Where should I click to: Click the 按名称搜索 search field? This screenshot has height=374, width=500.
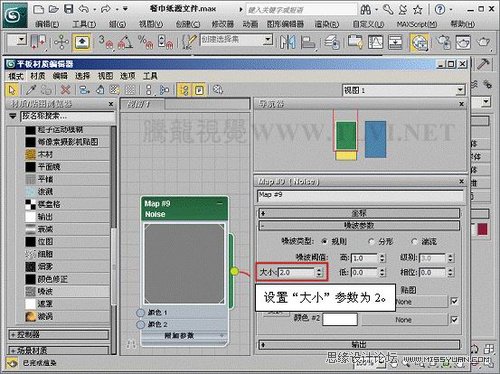point(68,116)
